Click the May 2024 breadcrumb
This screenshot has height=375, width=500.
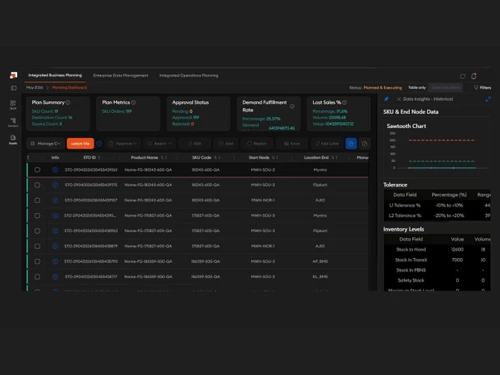(35, 88)
